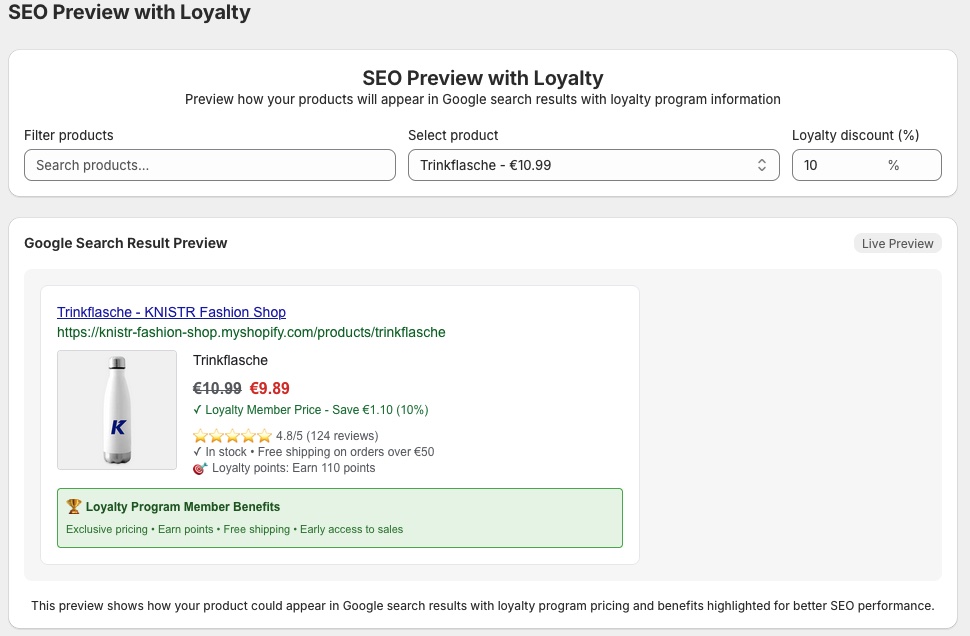Click the chevron arrows in product selector
The image size is (970, 636).
[761, 165]
